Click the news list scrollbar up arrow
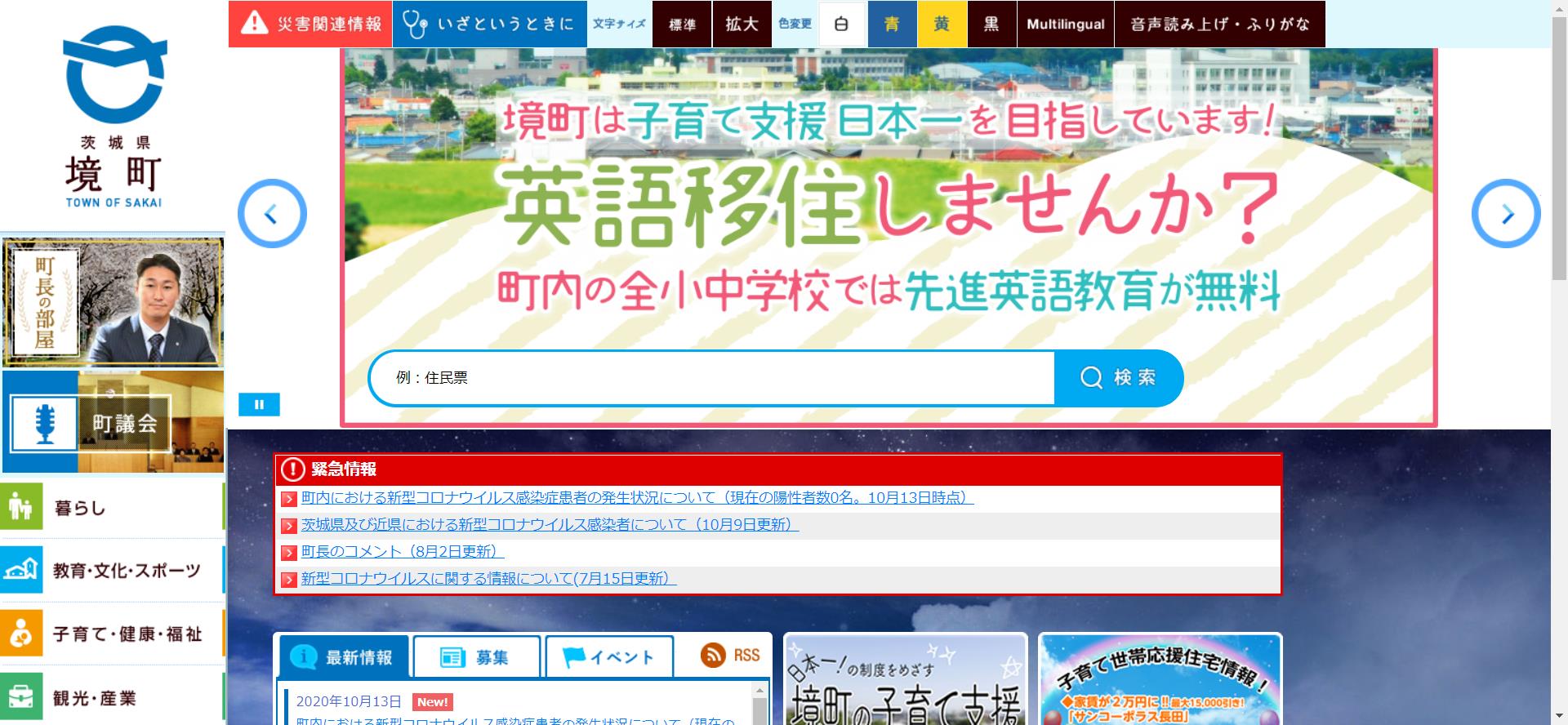The width and height of the screenshot is (1568, 725). pyautogui.click(x=759, y=691)
